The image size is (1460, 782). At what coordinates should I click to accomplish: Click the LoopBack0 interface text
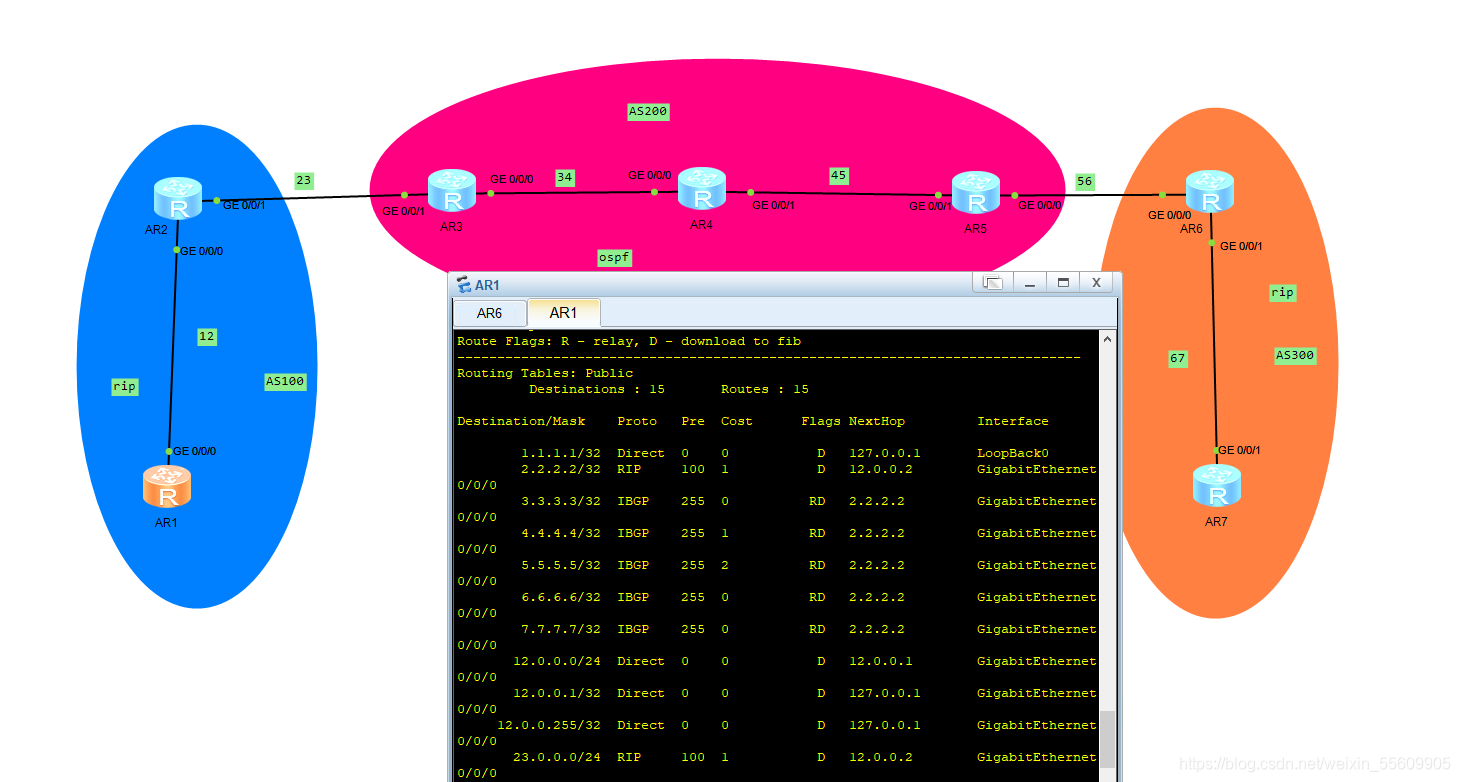point(1013,453)
